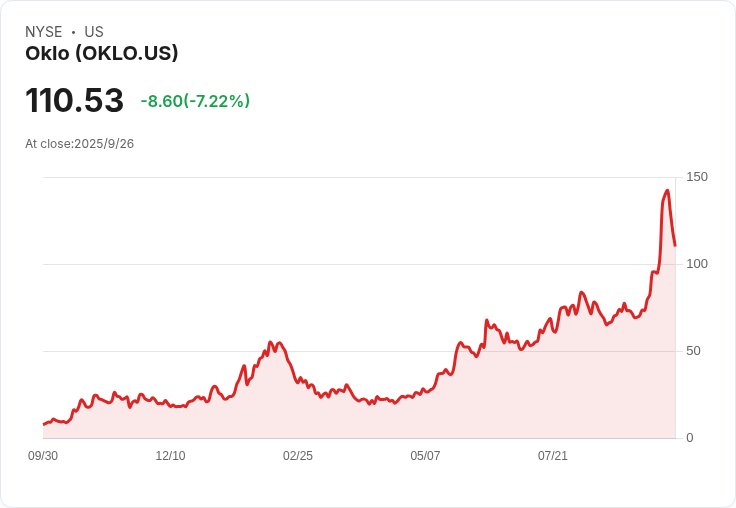Image resolution: width=736 pixels, height=508 pixels.
Task: Select the 07/21 date on x-axis
Action: 553,456
